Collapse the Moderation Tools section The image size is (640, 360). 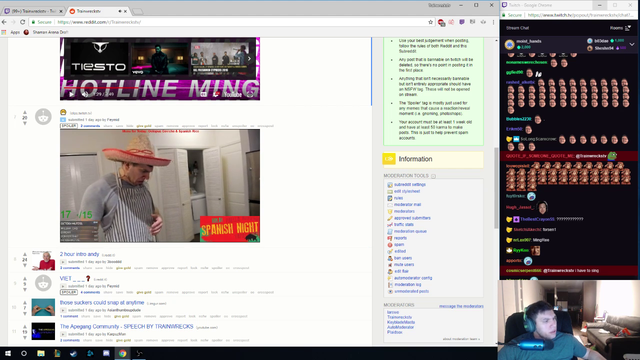pos(433,176)
